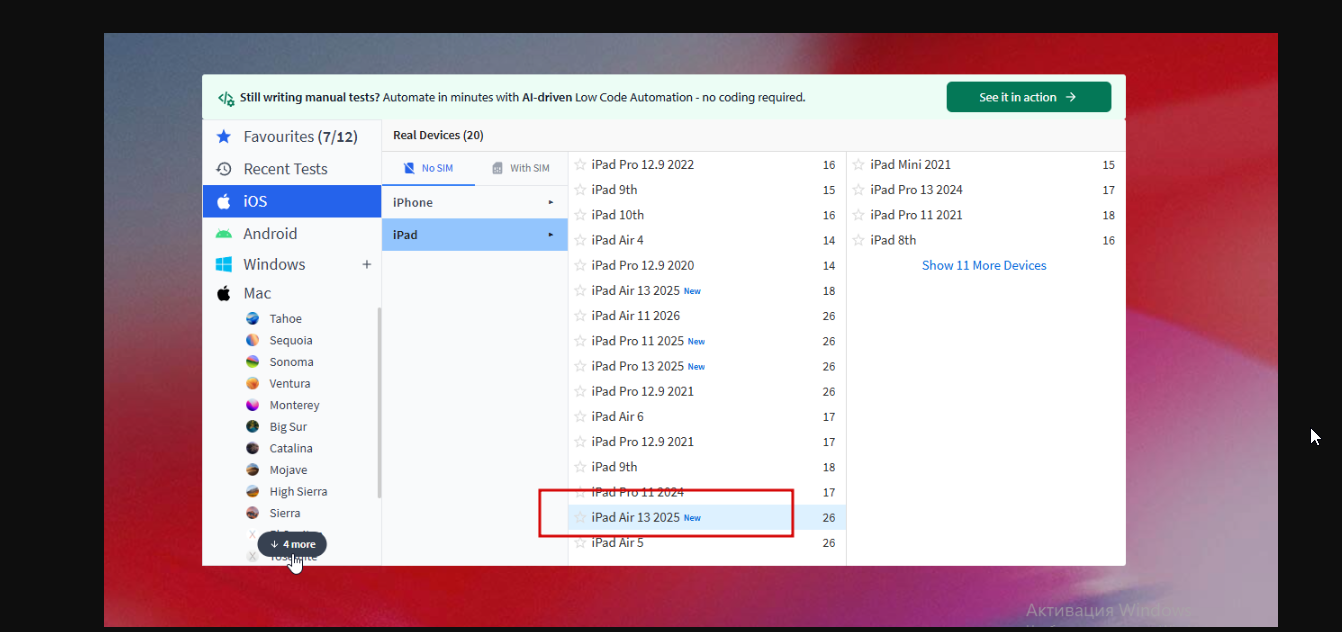Expand the iPhone submenu arrow
The height and width of the screenshot is (632, 1342).
click(550, 202)
